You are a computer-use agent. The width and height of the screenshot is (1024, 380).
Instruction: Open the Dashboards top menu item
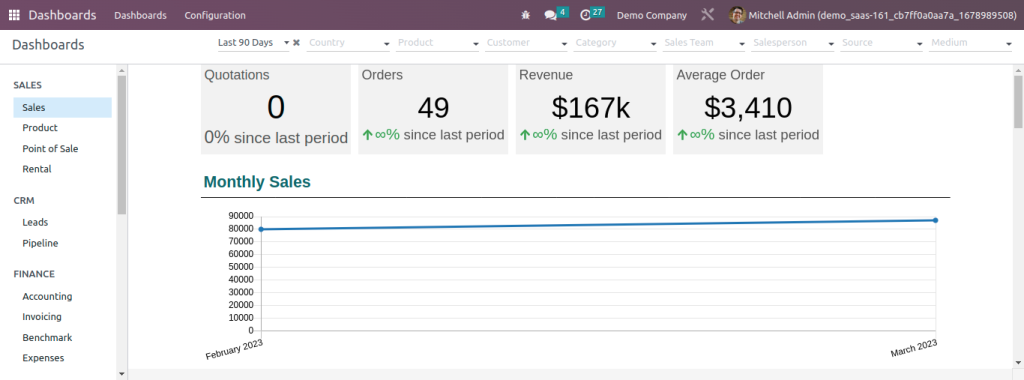[140, 15]
